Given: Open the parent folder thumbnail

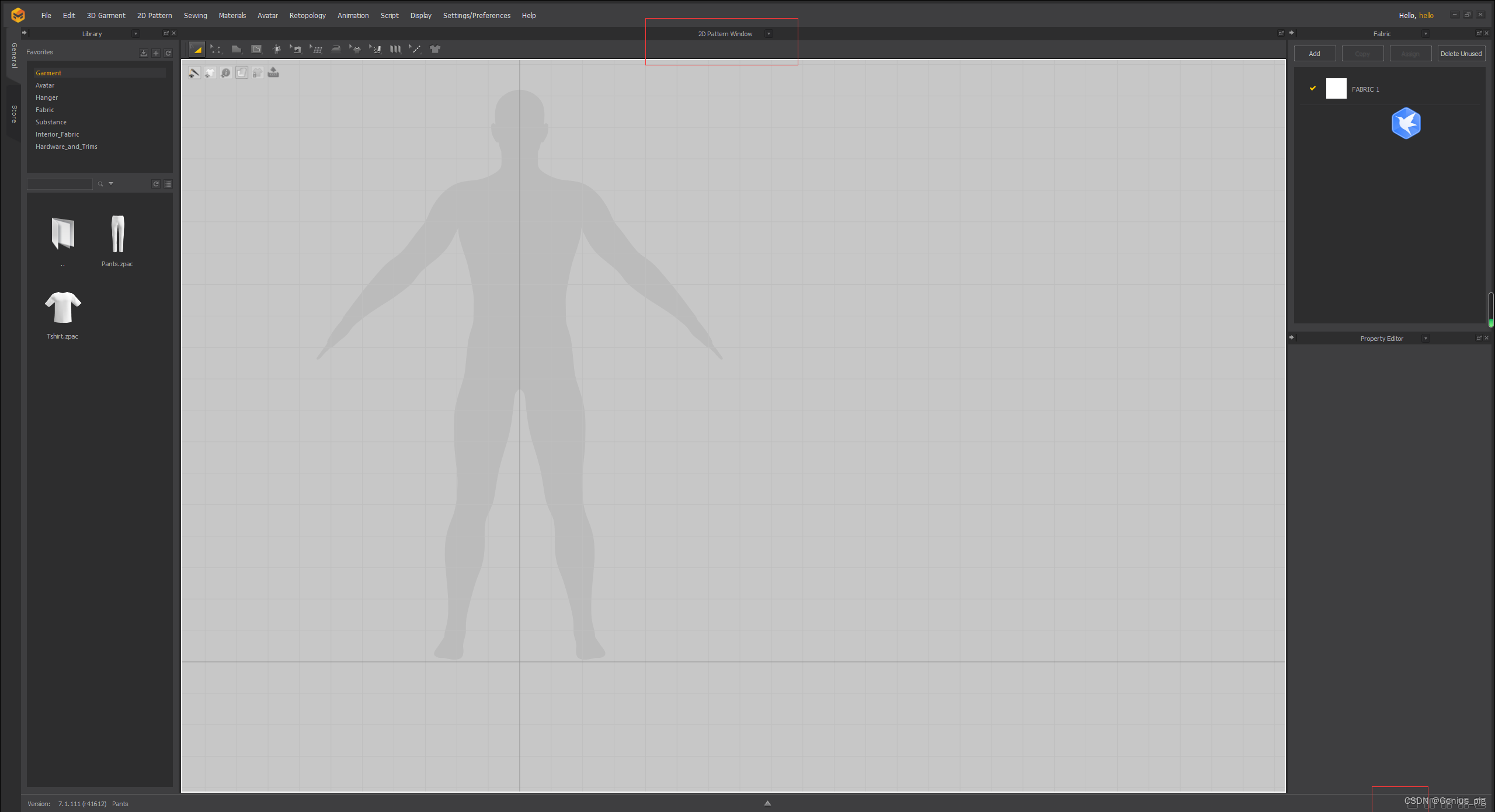Looking at the screenshot, I should 62,234.
